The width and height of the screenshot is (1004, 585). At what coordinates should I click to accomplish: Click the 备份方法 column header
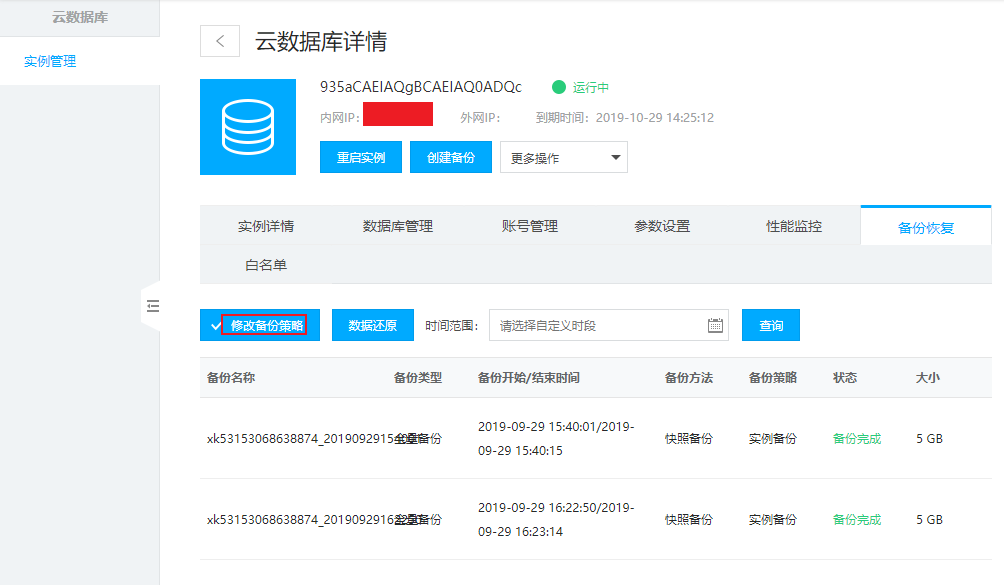(x=689, y=378)
